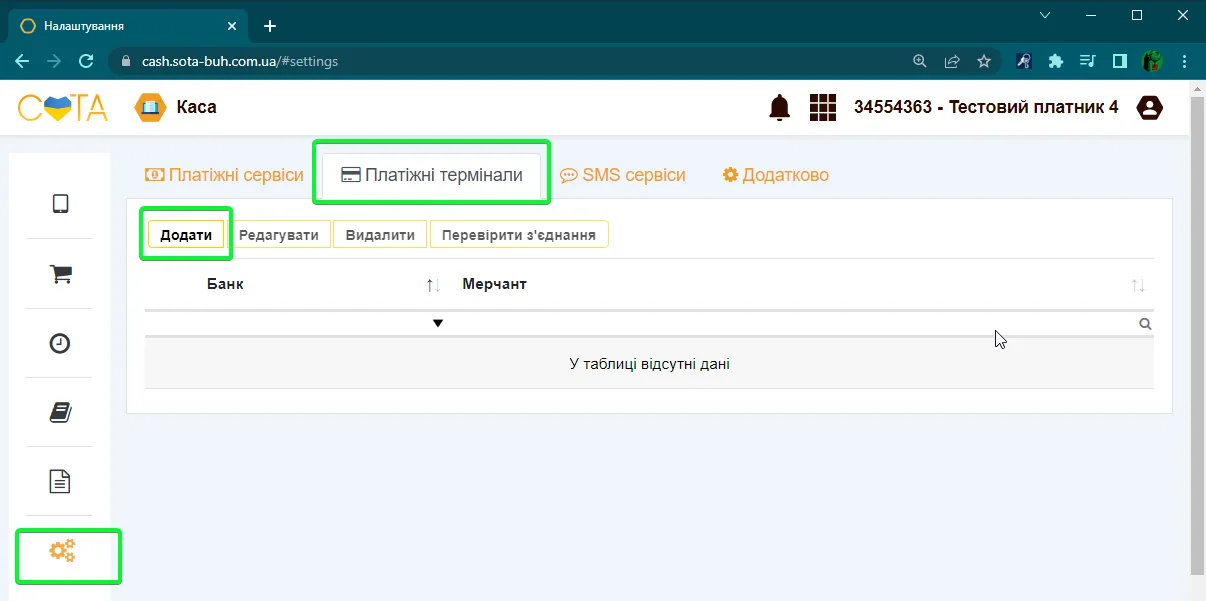Image resolution: width=1206 pixels, height=601 pixels.
Task: Click the page vertical scrollbar
Action: click(1198, 335)
